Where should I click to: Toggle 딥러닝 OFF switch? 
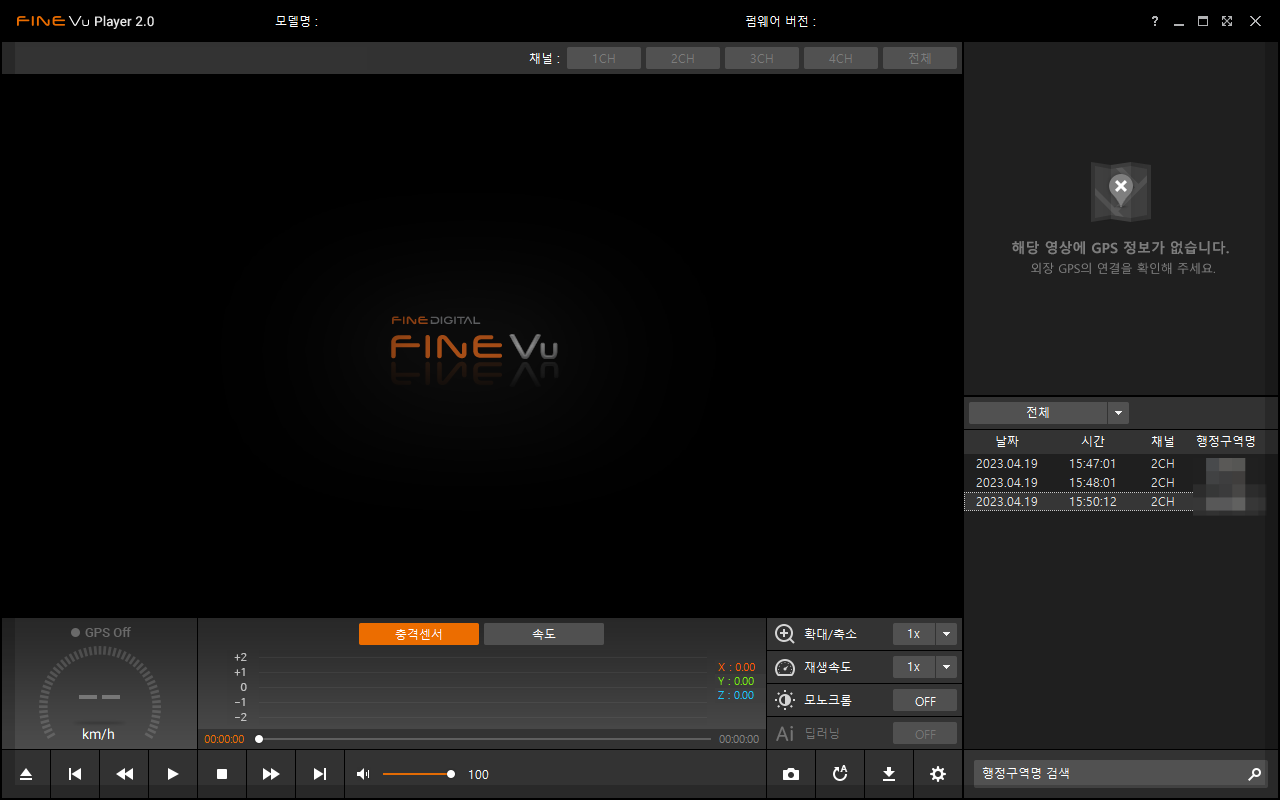[x=925, y=734]
